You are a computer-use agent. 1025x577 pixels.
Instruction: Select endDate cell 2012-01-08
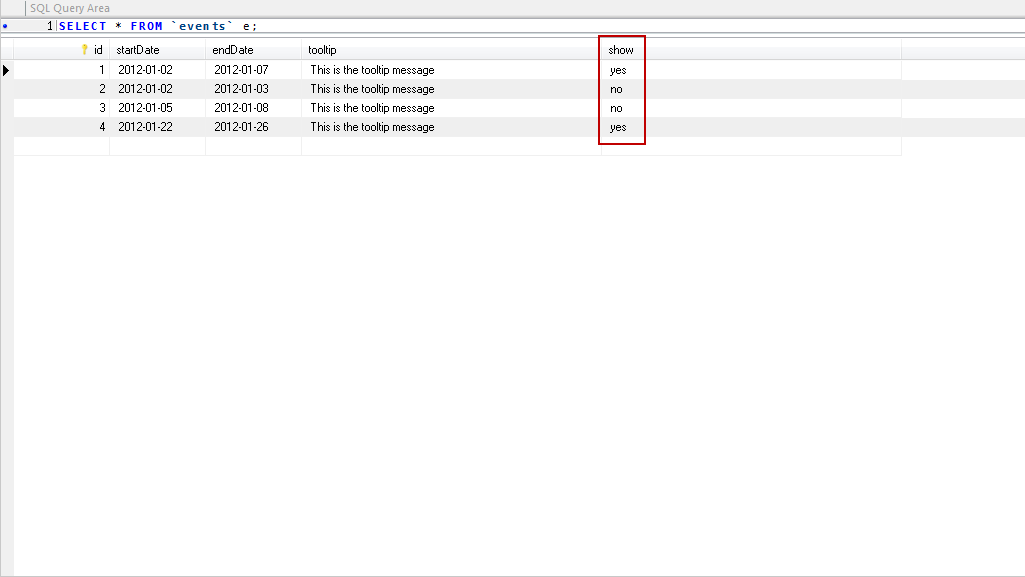click(253, 108)
